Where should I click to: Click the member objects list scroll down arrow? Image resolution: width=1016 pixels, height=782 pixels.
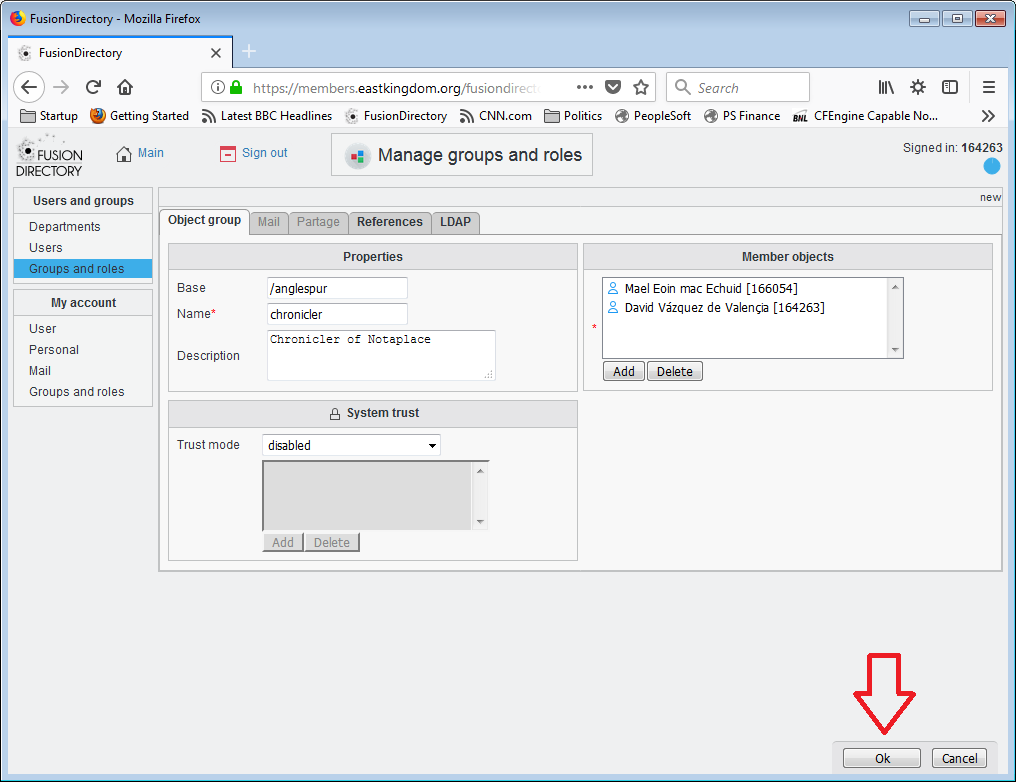pyautogui.click(x=895, y=350)
